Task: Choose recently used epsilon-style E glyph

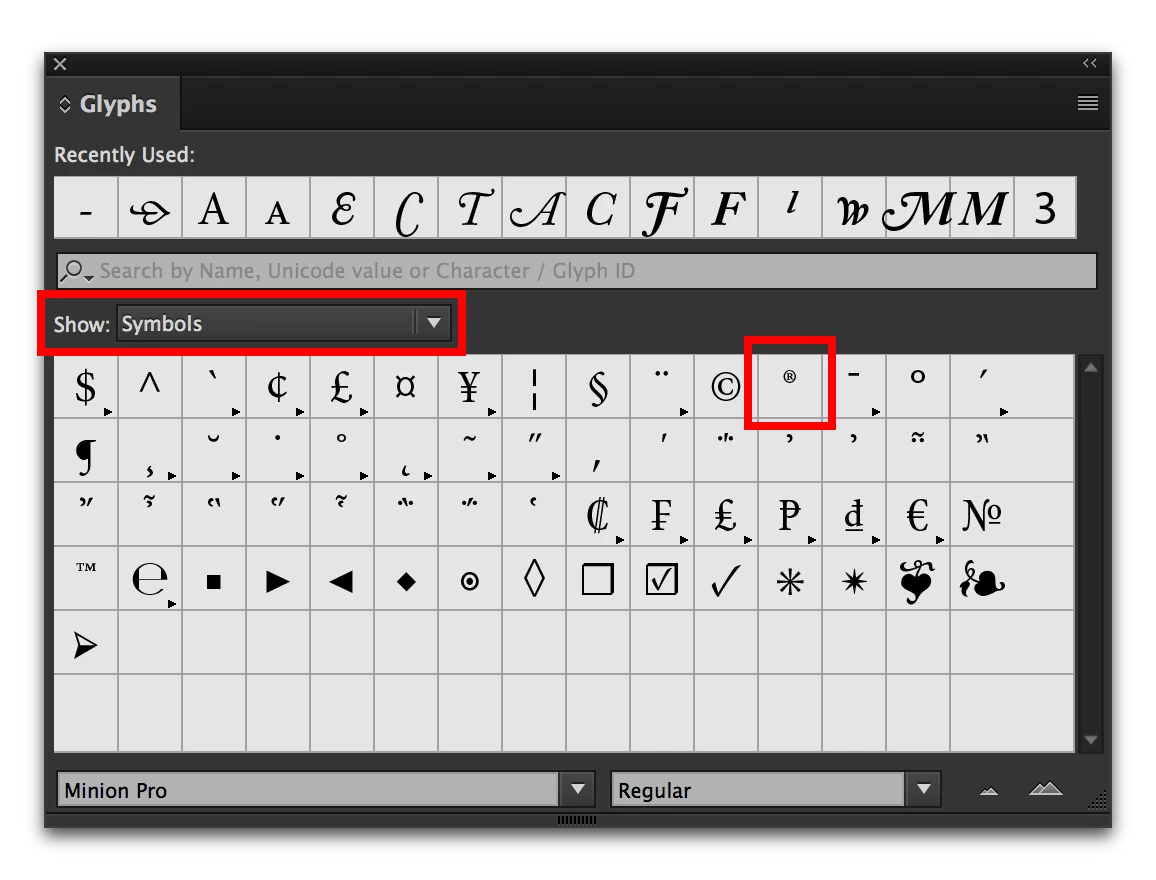Action: point(341,207)
